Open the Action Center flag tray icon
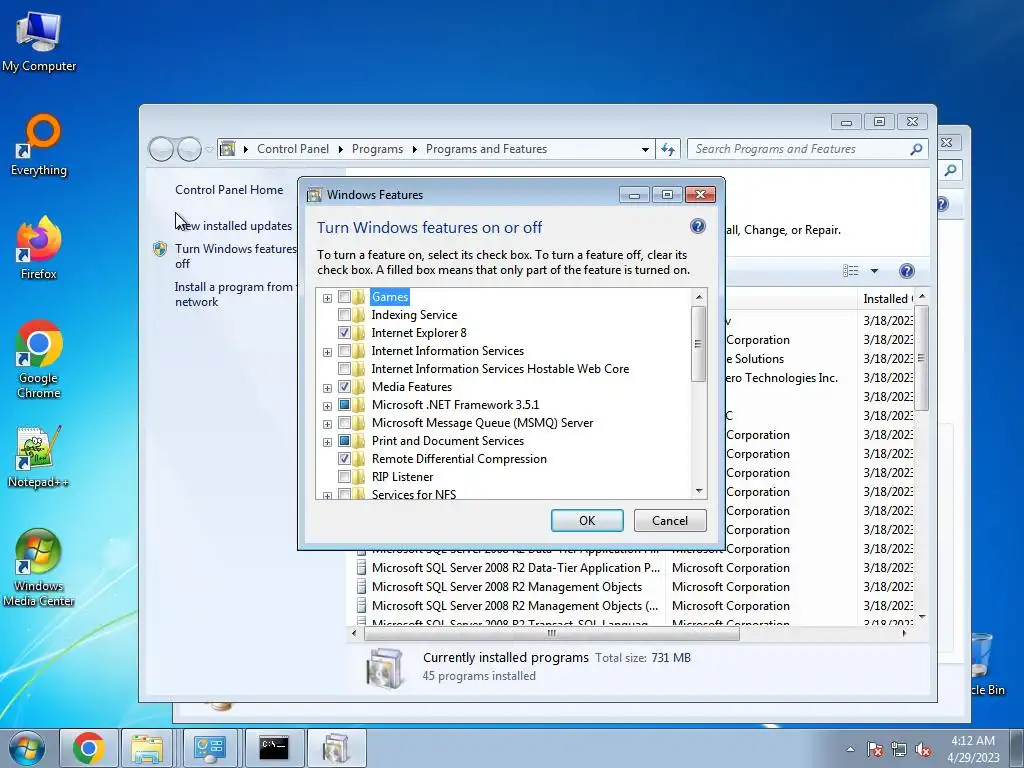Image resolution: width=1024 pixels, height=768 pixels. [x=874, y=749]
